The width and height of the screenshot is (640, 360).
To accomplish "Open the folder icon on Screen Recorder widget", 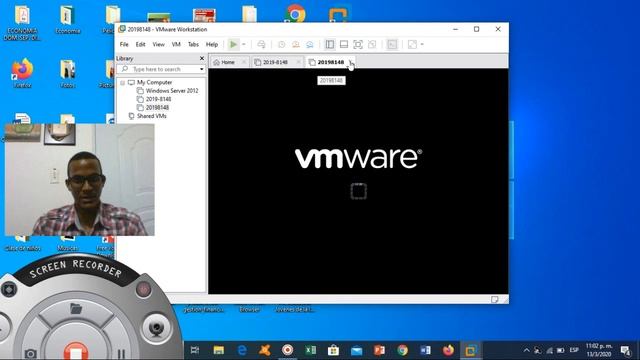I will pos(76,309).
